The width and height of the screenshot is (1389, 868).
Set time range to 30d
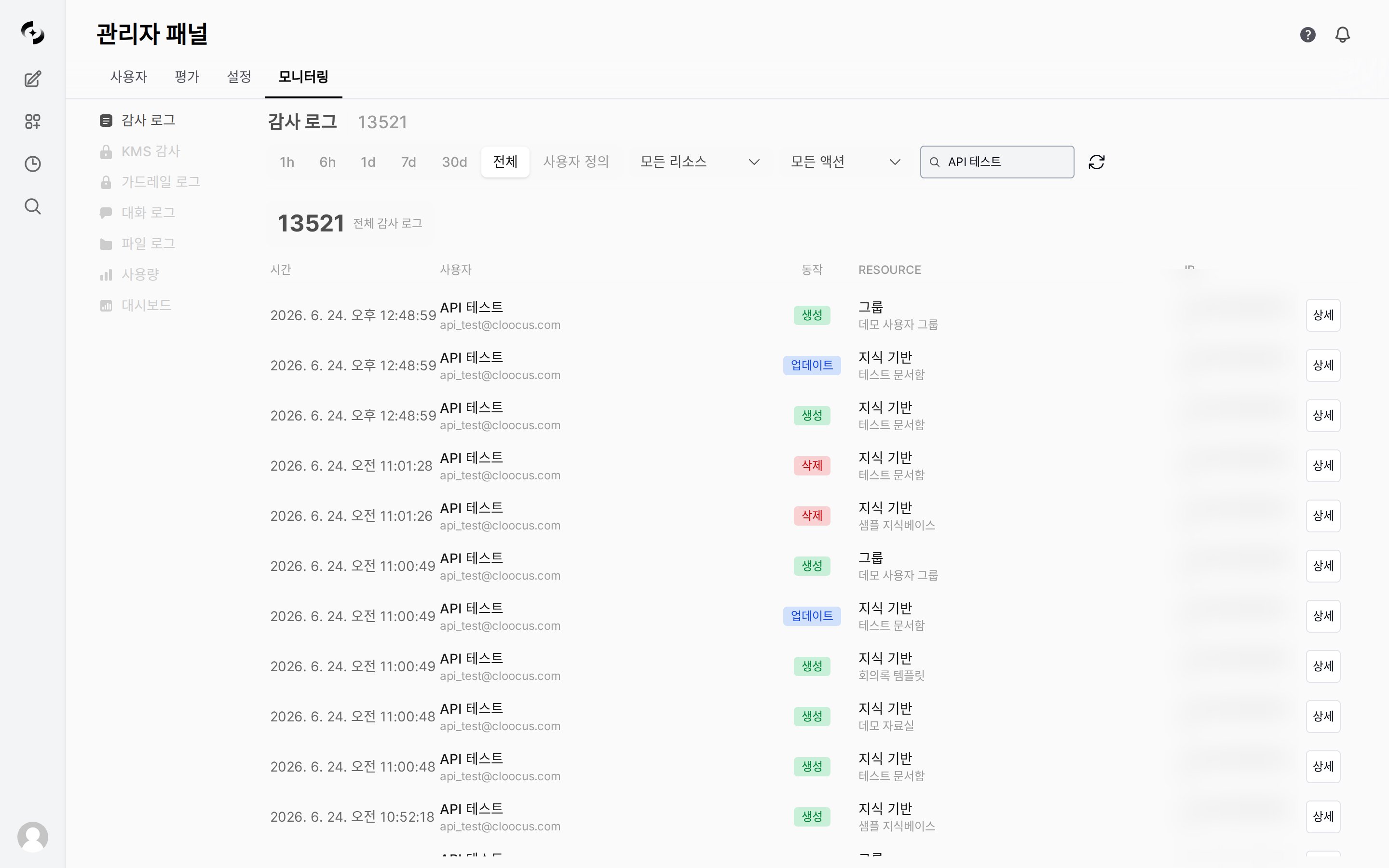454,162
